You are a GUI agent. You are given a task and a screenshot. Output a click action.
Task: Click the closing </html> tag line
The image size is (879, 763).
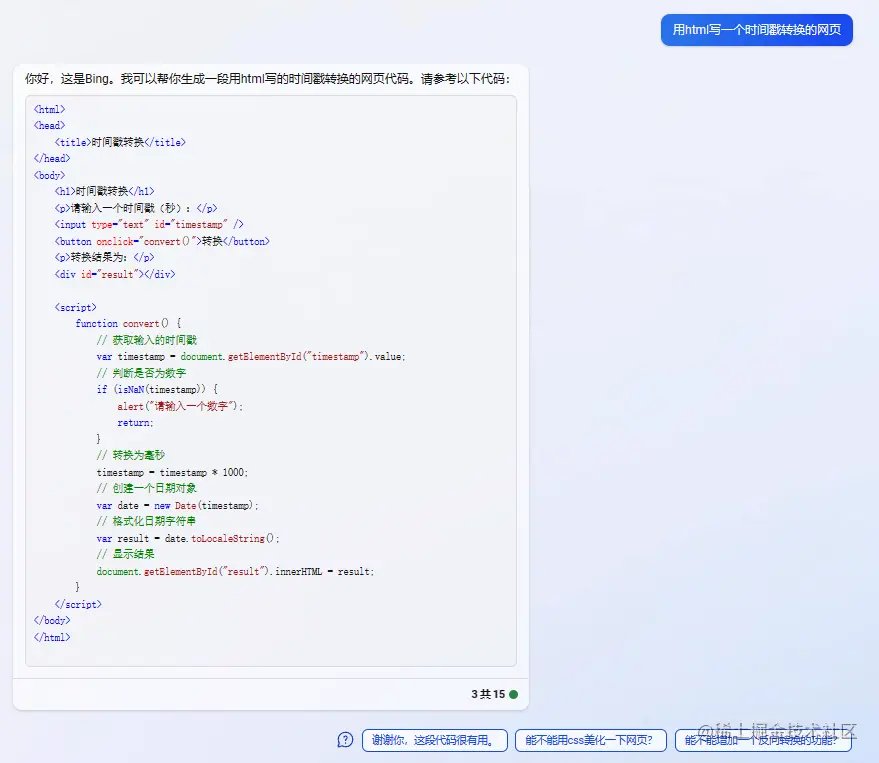(x=52, y=636)
